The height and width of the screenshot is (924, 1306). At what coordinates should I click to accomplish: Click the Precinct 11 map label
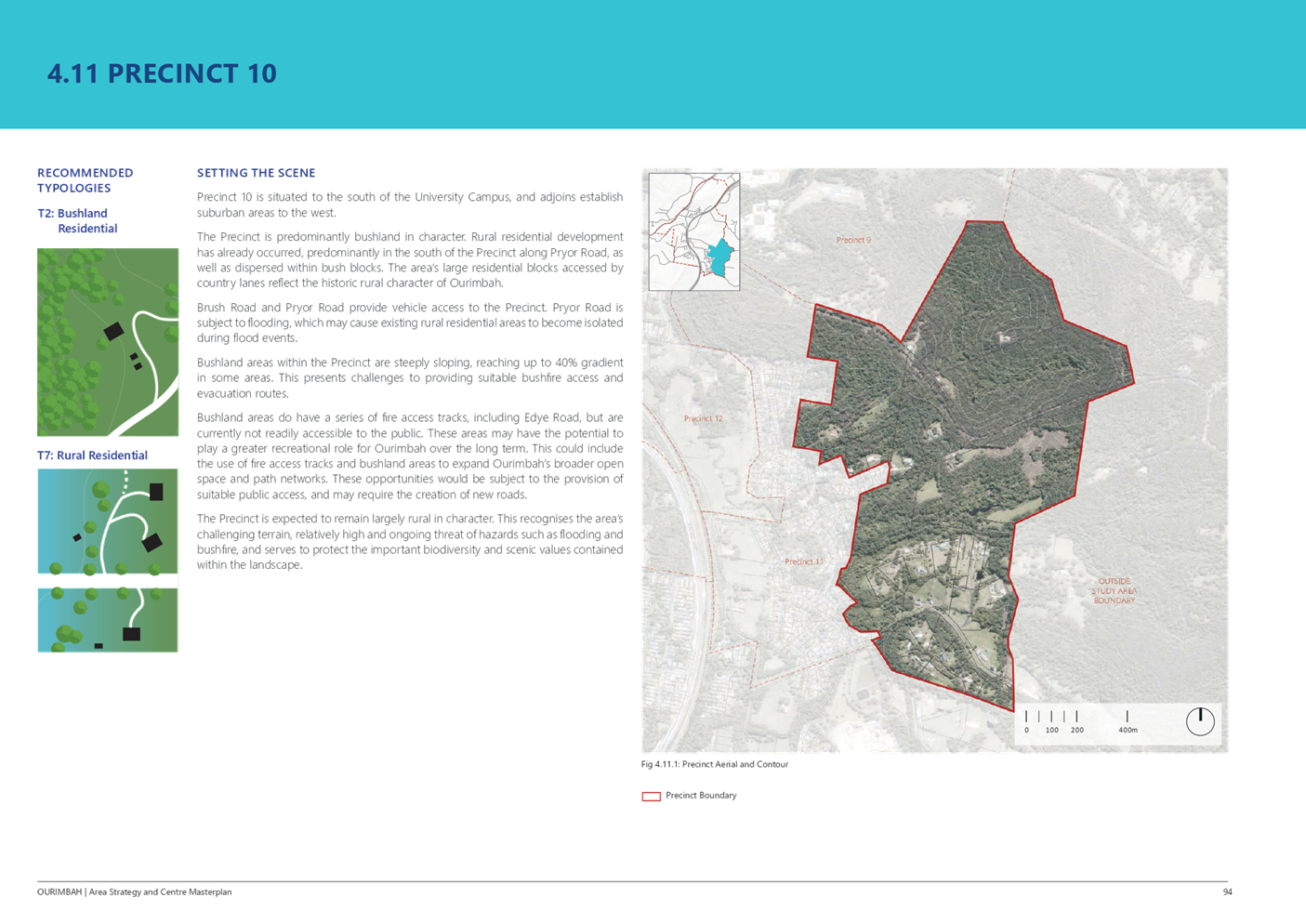(803, 561)
